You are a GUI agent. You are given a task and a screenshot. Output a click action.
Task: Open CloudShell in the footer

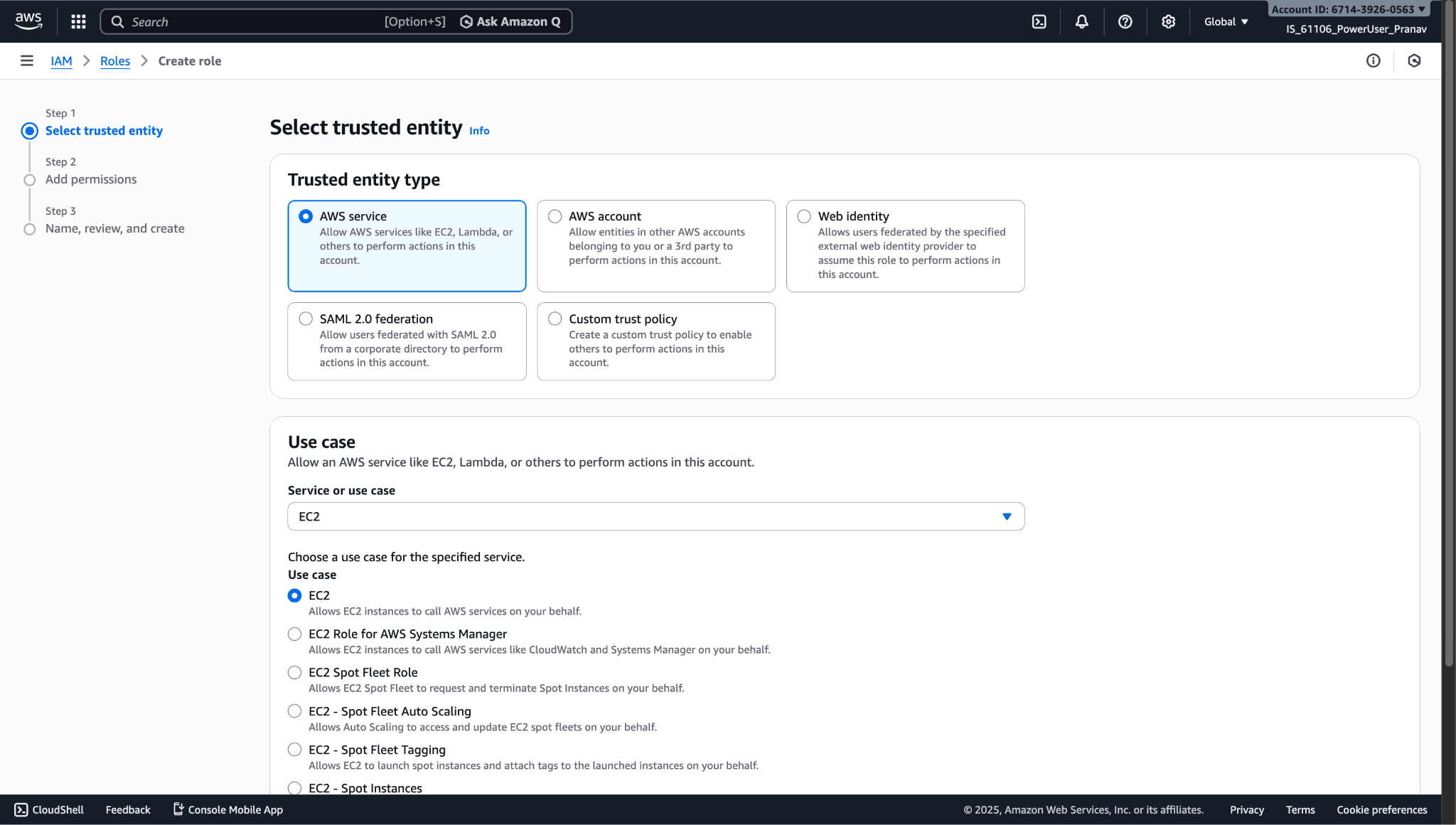(x=49, y=810)
